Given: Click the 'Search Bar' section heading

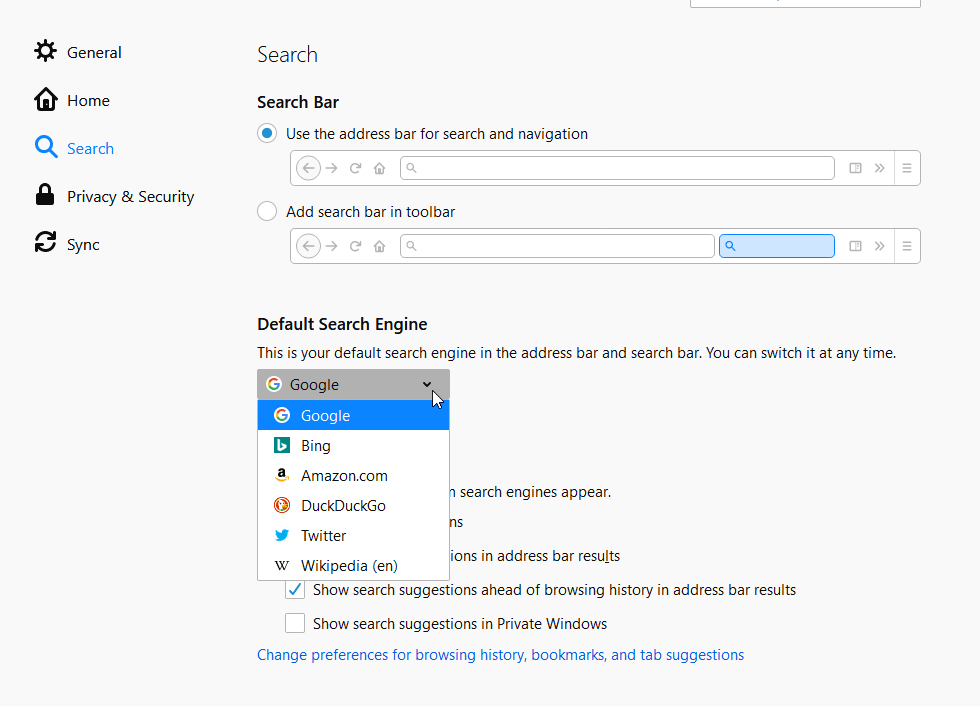Looking at the screenshot, I should 298,102.
